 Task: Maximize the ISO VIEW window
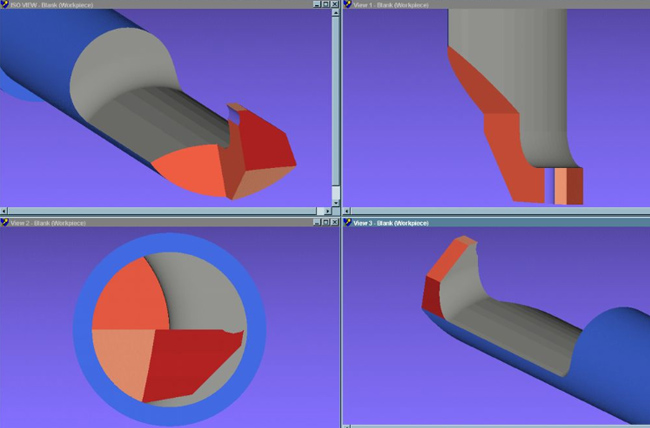(326, 5)
